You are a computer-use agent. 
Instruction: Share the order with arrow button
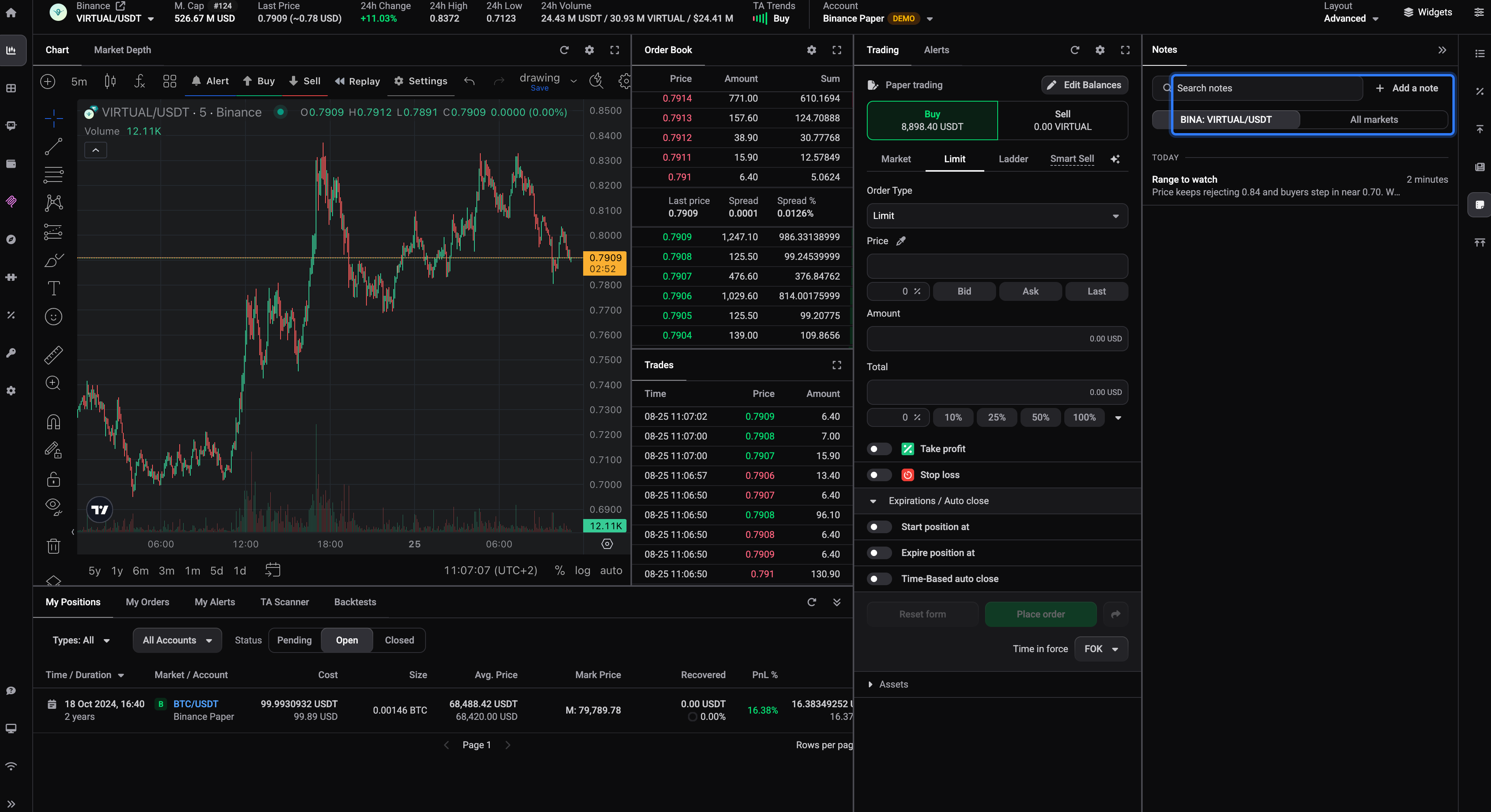point(1115,614)
